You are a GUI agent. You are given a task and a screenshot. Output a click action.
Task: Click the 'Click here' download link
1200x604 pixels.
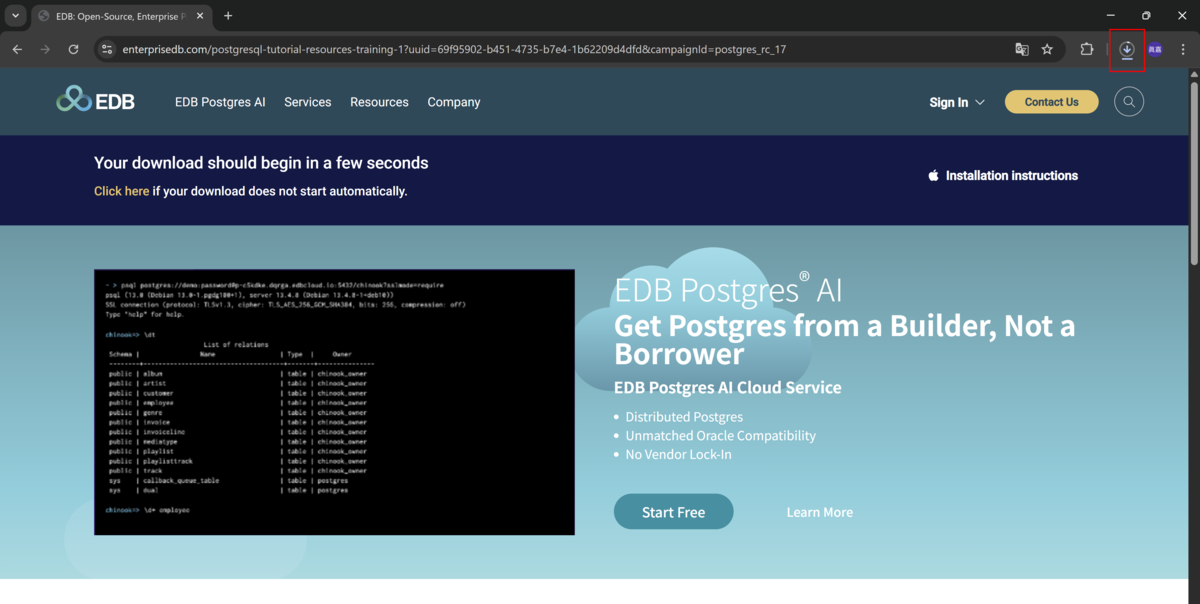121,191
